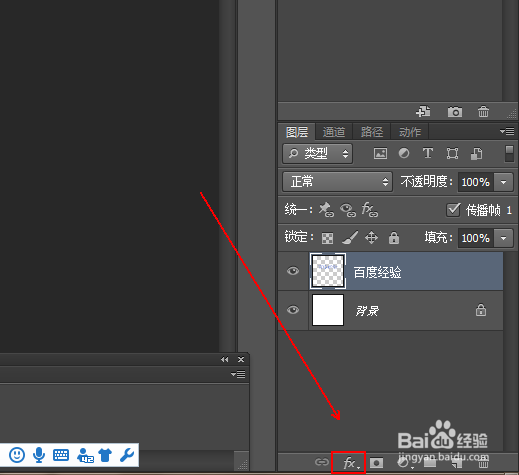Image resolution: width=519 pixels, height=475 pixels.
Task: Filter layers by pixel layers
Action: (380, 154)
